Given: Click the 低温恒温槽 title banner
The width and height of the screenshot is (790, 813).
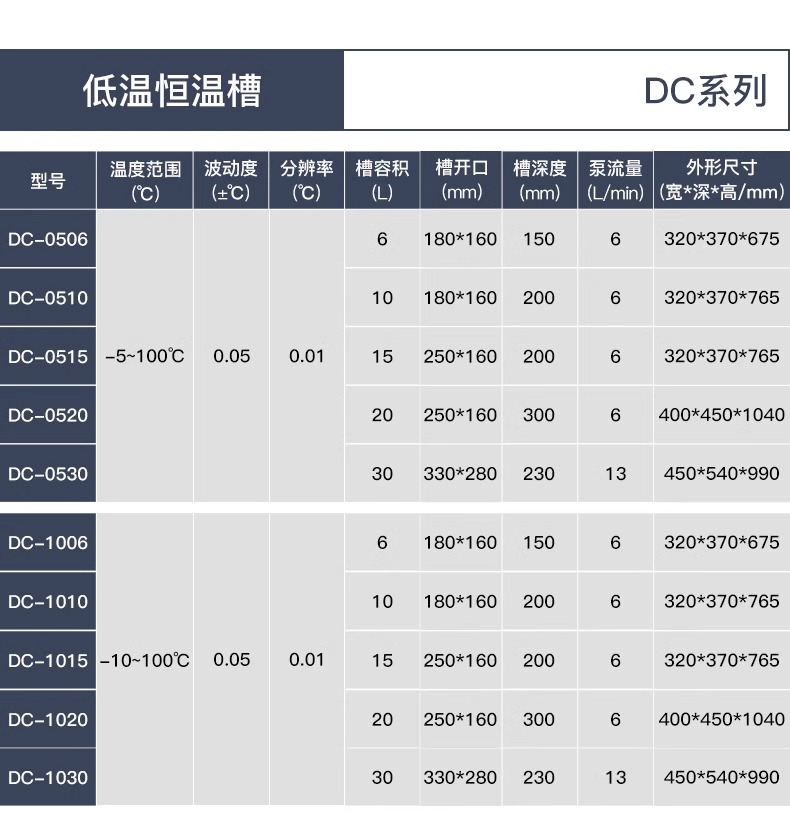Looking at the screenshot, I should (172, 91).
